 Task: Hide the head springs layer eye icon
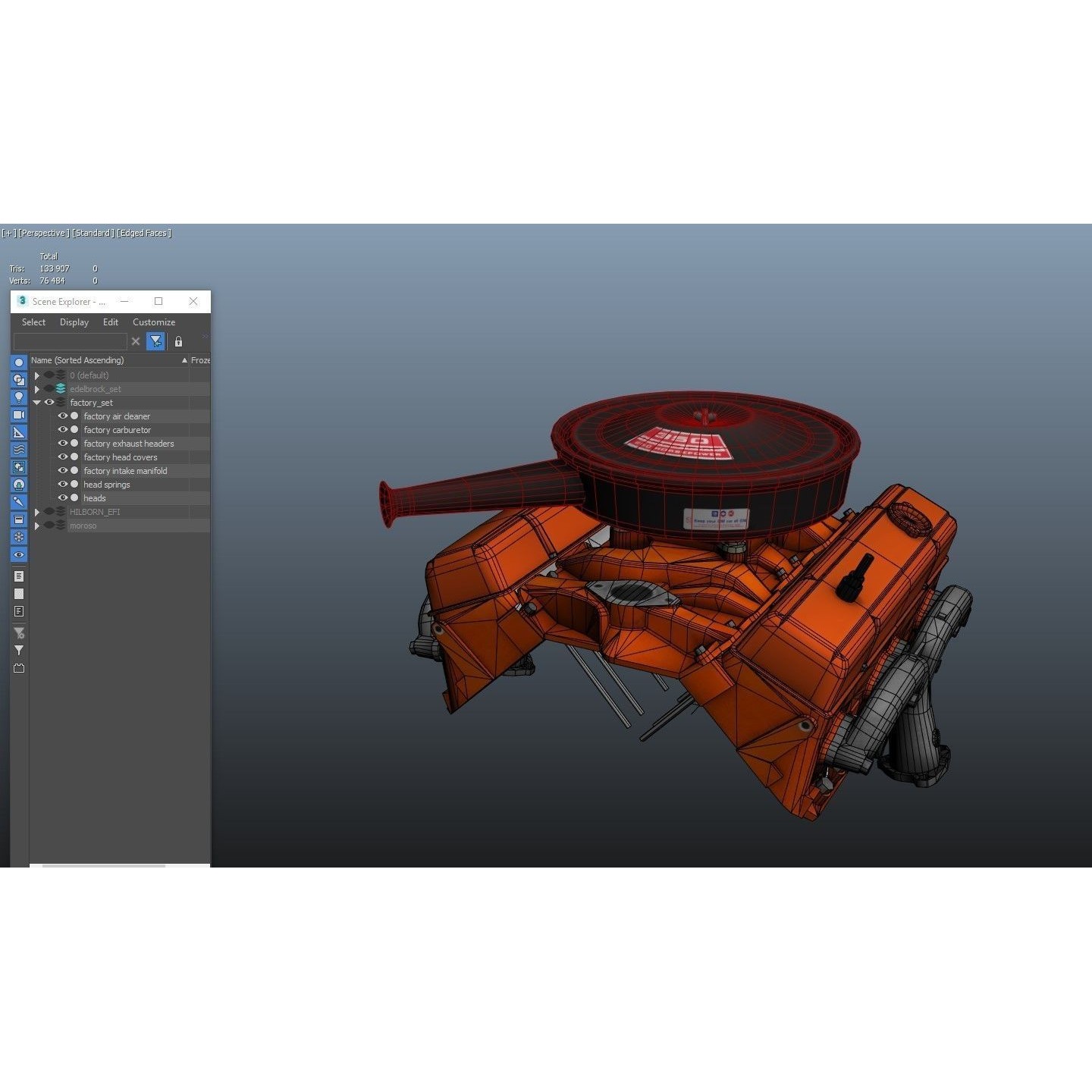point(62,484)
